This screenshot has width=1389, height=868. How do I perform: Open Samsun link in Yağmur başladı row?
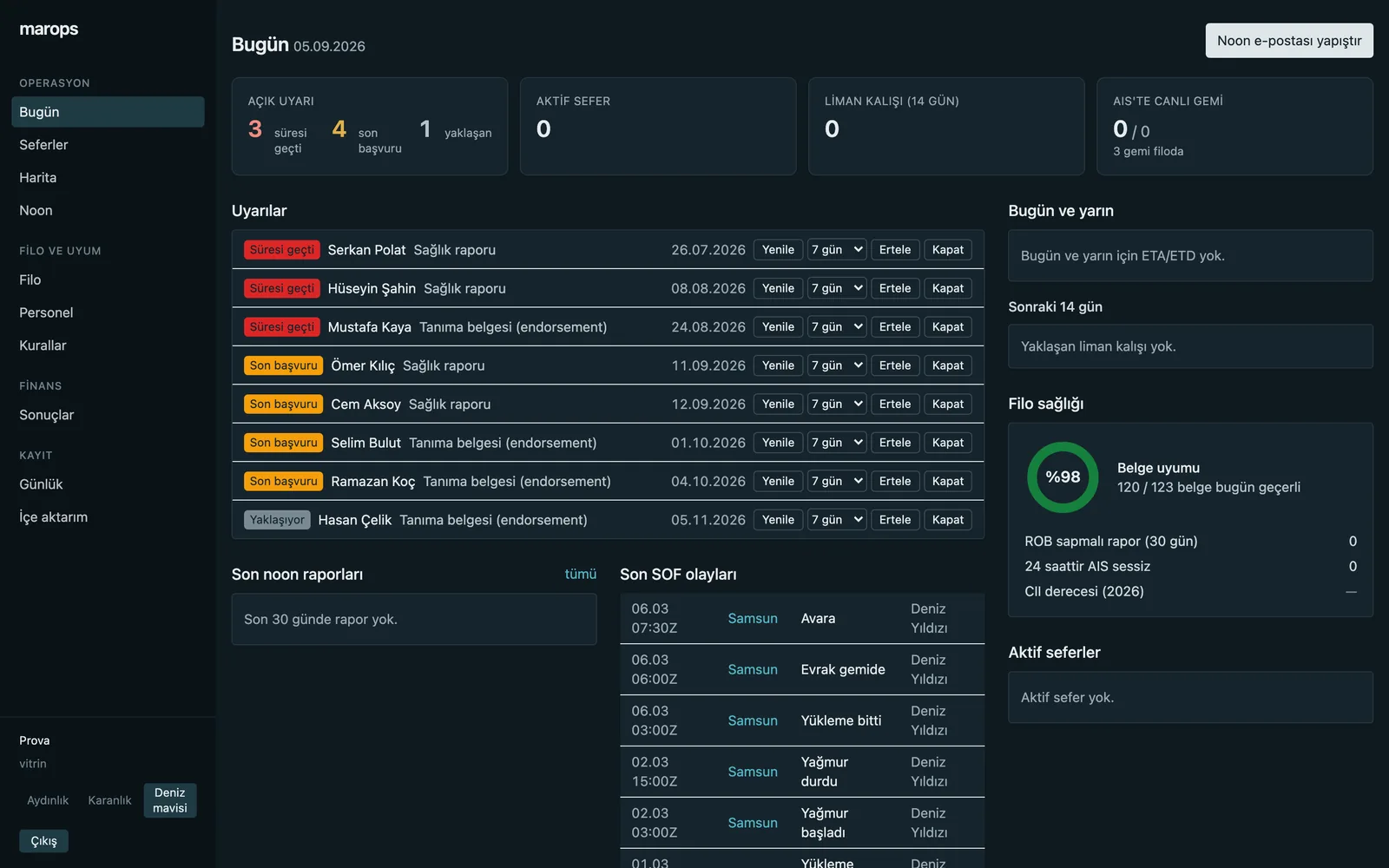coord(753,823)
